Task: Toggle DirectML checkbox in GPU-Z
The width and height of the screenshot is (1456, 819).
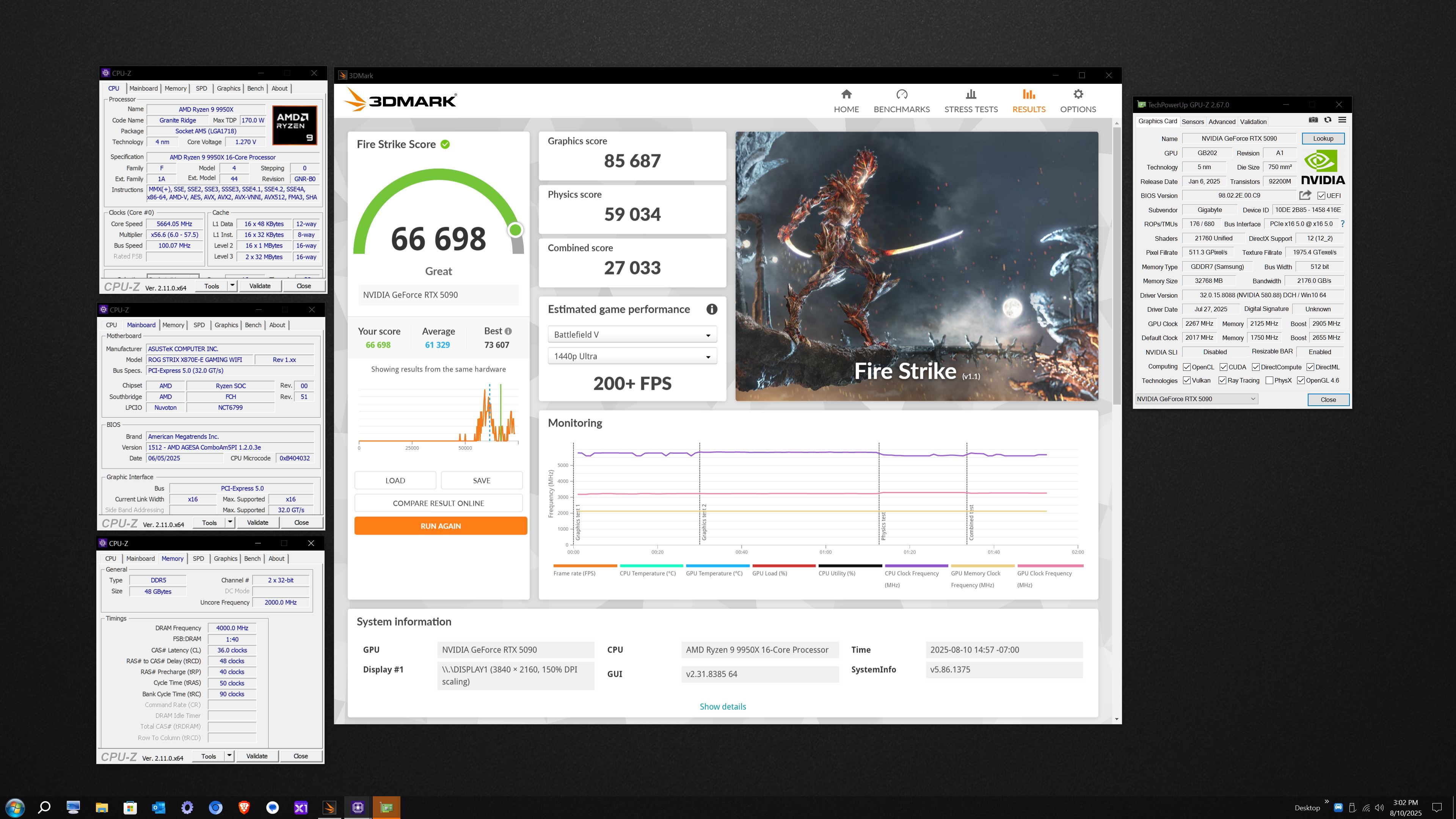Action: pyautogui.click(x=1311, y=367)
